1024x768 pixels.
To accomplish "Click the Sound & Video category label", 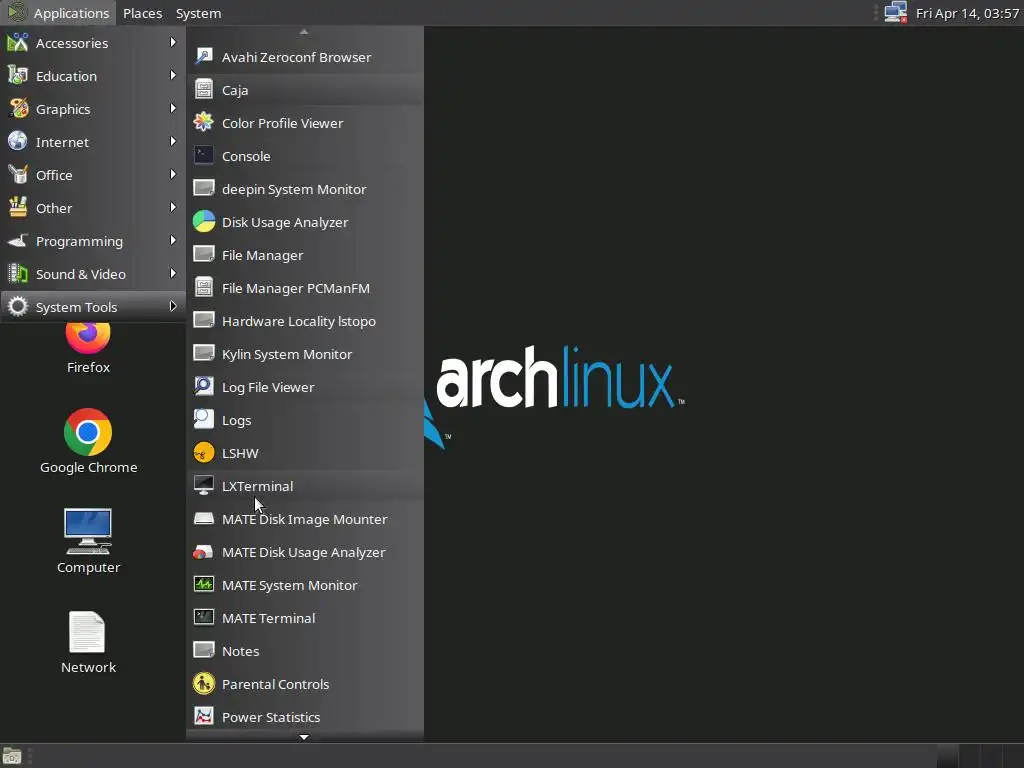I will 81,274.
